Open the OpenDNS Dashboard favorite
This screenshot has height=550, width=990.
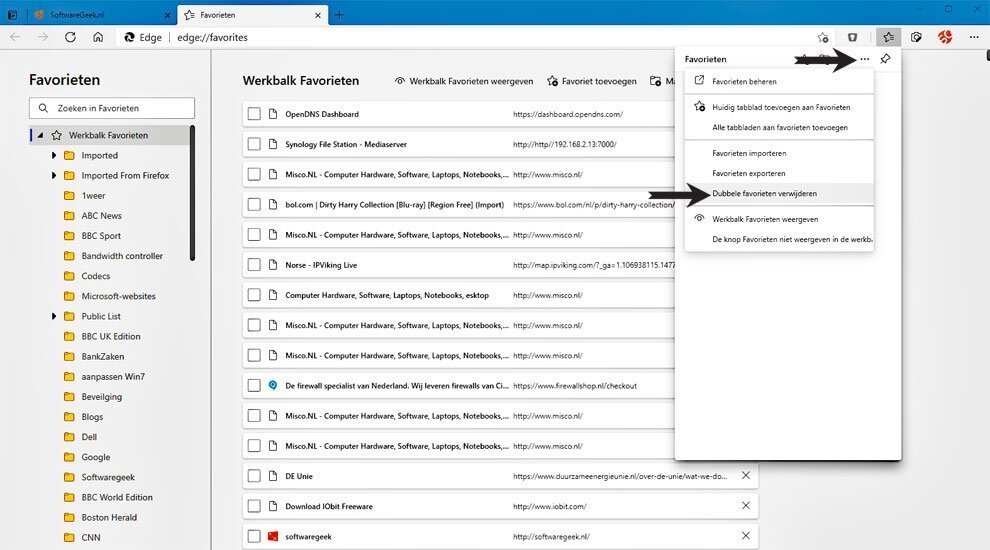(x=322, y=114)
